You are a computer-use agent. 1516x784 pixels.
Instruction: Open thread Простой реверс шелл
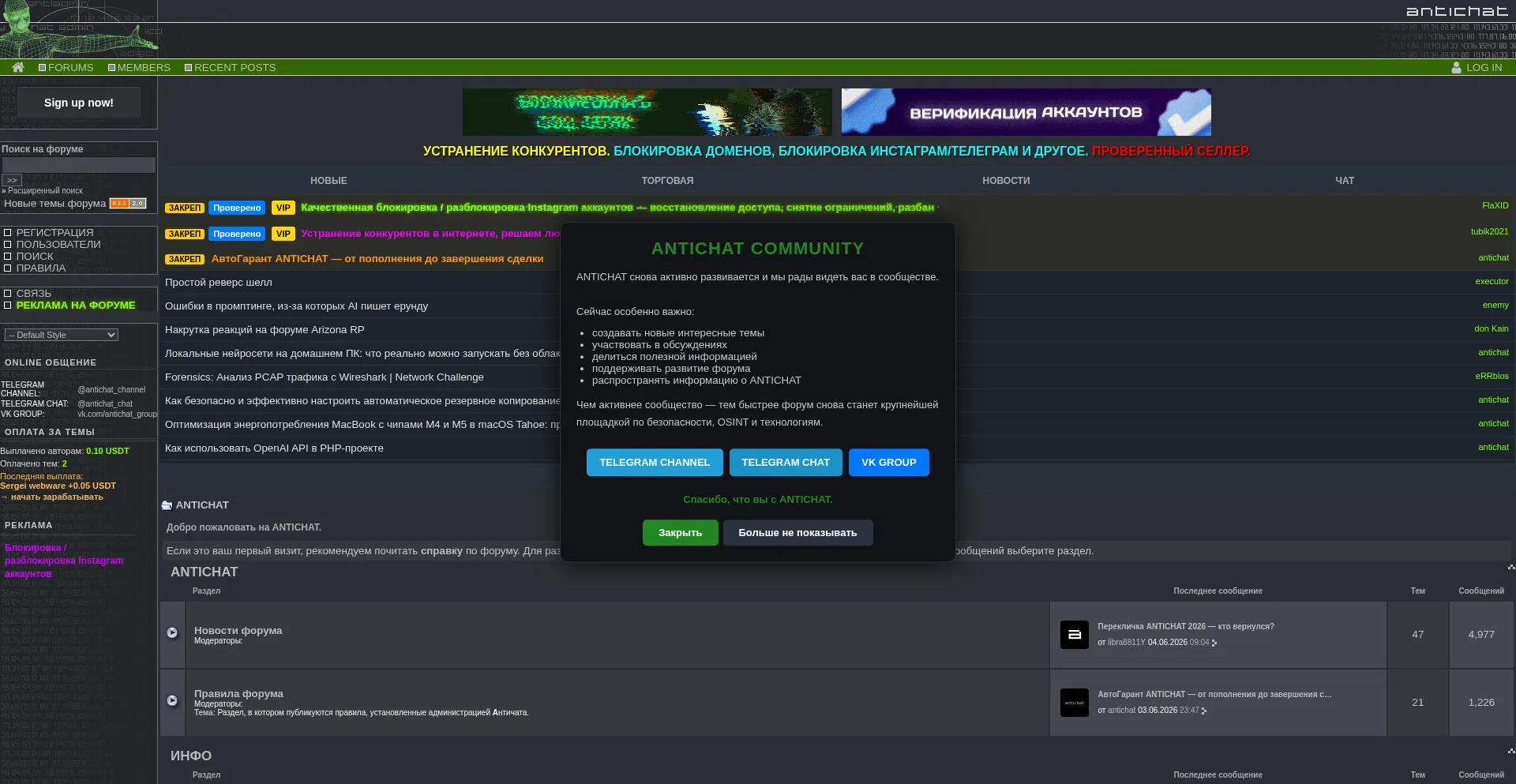coord(219,282)
